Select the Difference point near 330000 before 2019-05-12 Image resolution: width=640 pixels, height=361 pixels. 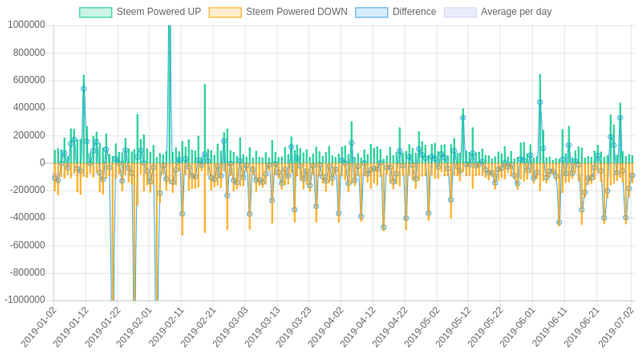coord(463,118)
